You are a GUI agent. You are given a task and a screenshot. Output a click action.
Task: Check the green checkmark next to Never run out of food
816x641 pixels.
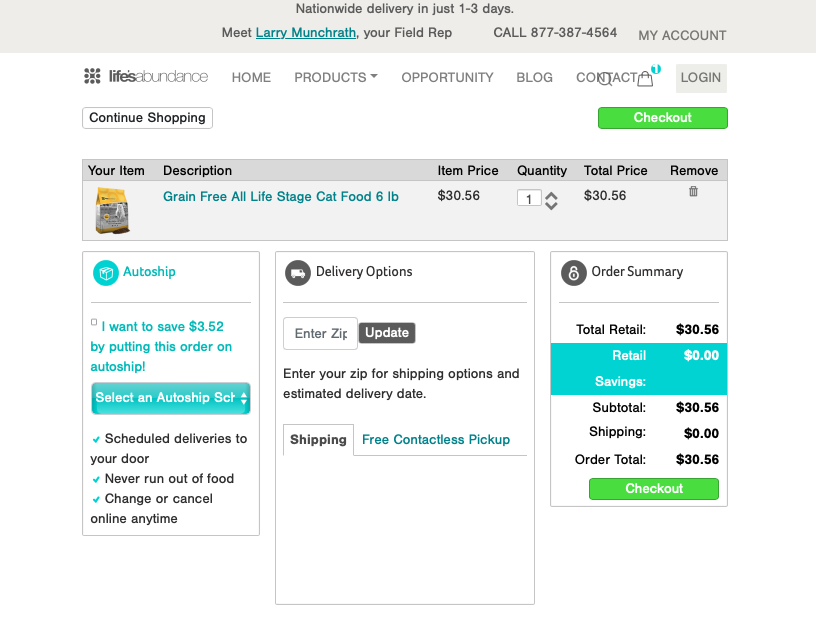point(95,479)
